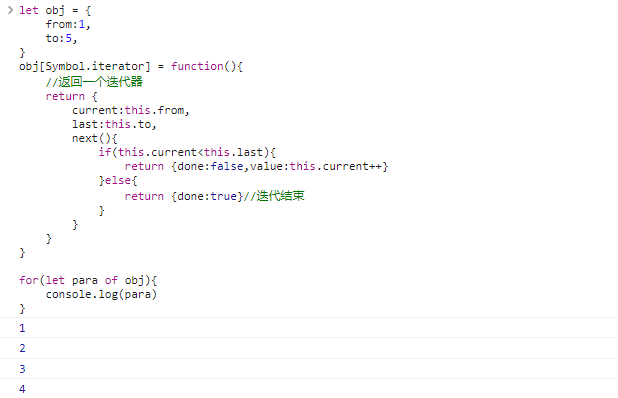The image size is (618, 398).
Task: Click the 'return {done:false,value:this.current++}' line
Action: click(x=257, y=166)
